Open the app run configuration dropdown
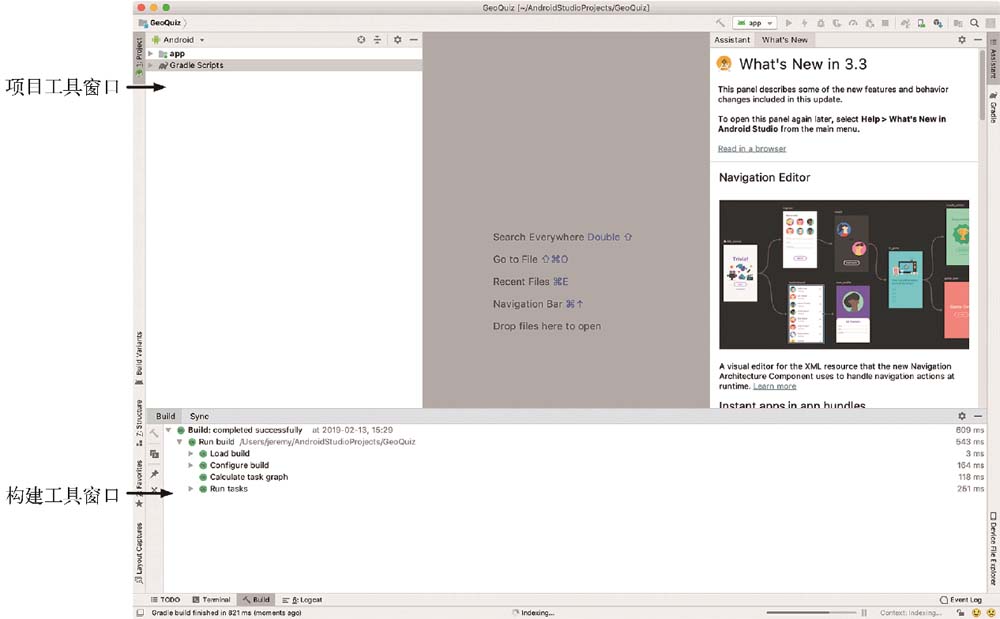 point(754,23)
